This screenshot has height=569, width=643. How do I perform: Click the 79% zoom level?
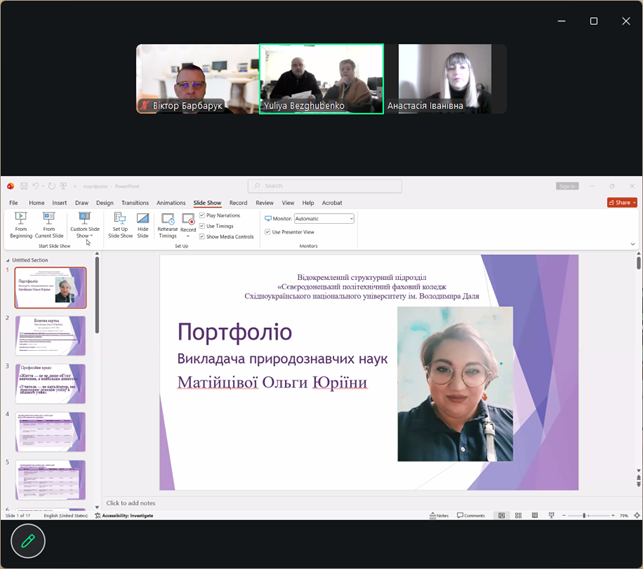(624, 515)
